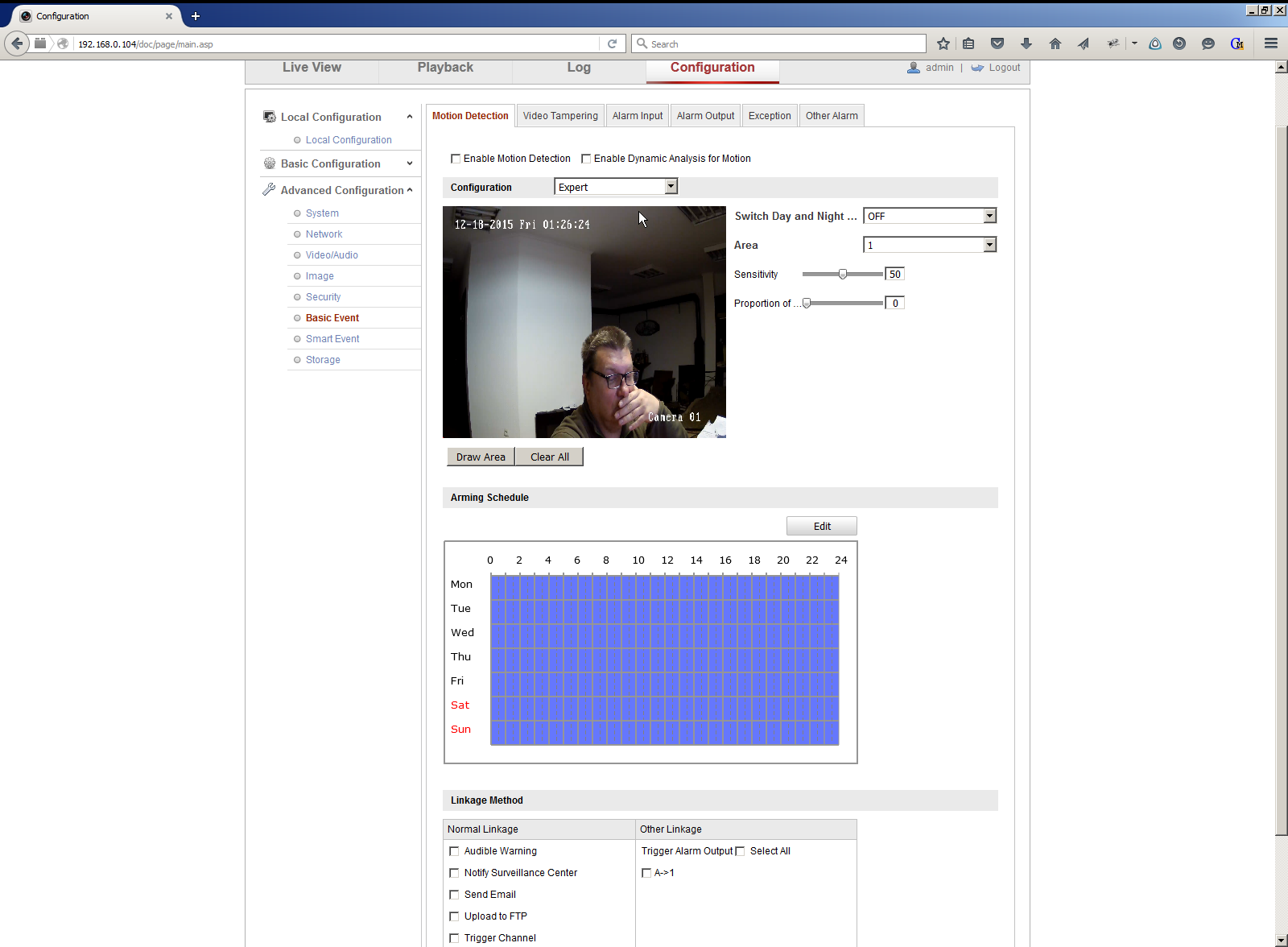The image size is (1288, 947).
Task: Click the Advanced Configuration wrench icon
Action: (x=269, y=189)
